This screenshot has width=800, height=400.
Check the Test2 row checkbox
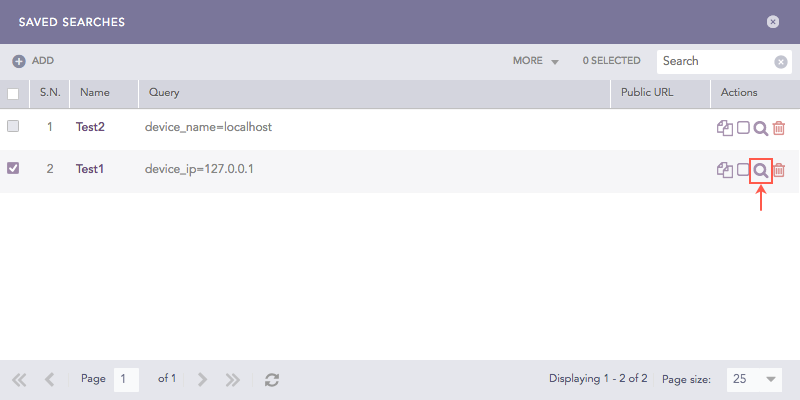point(13,127)
